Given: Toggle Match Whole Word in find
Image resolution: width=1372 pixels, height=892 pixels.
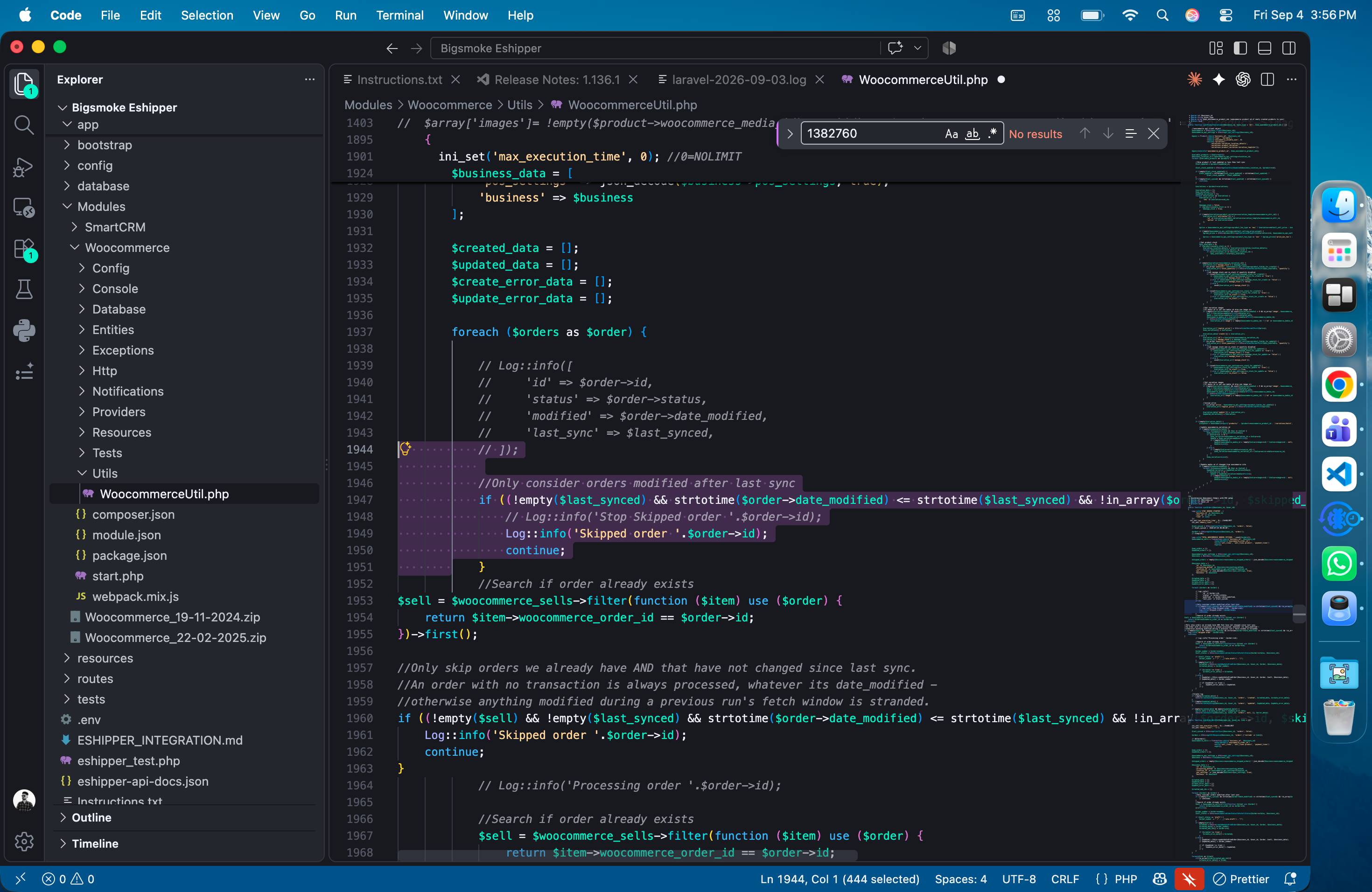Looking at the screenshot, I should [973, 134].
